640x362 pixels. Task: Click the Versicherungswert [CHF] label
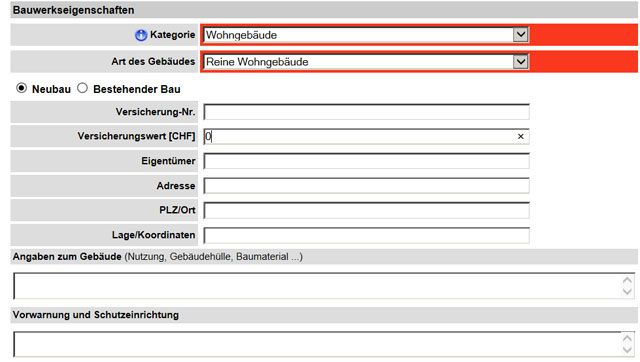pos(136,136)
